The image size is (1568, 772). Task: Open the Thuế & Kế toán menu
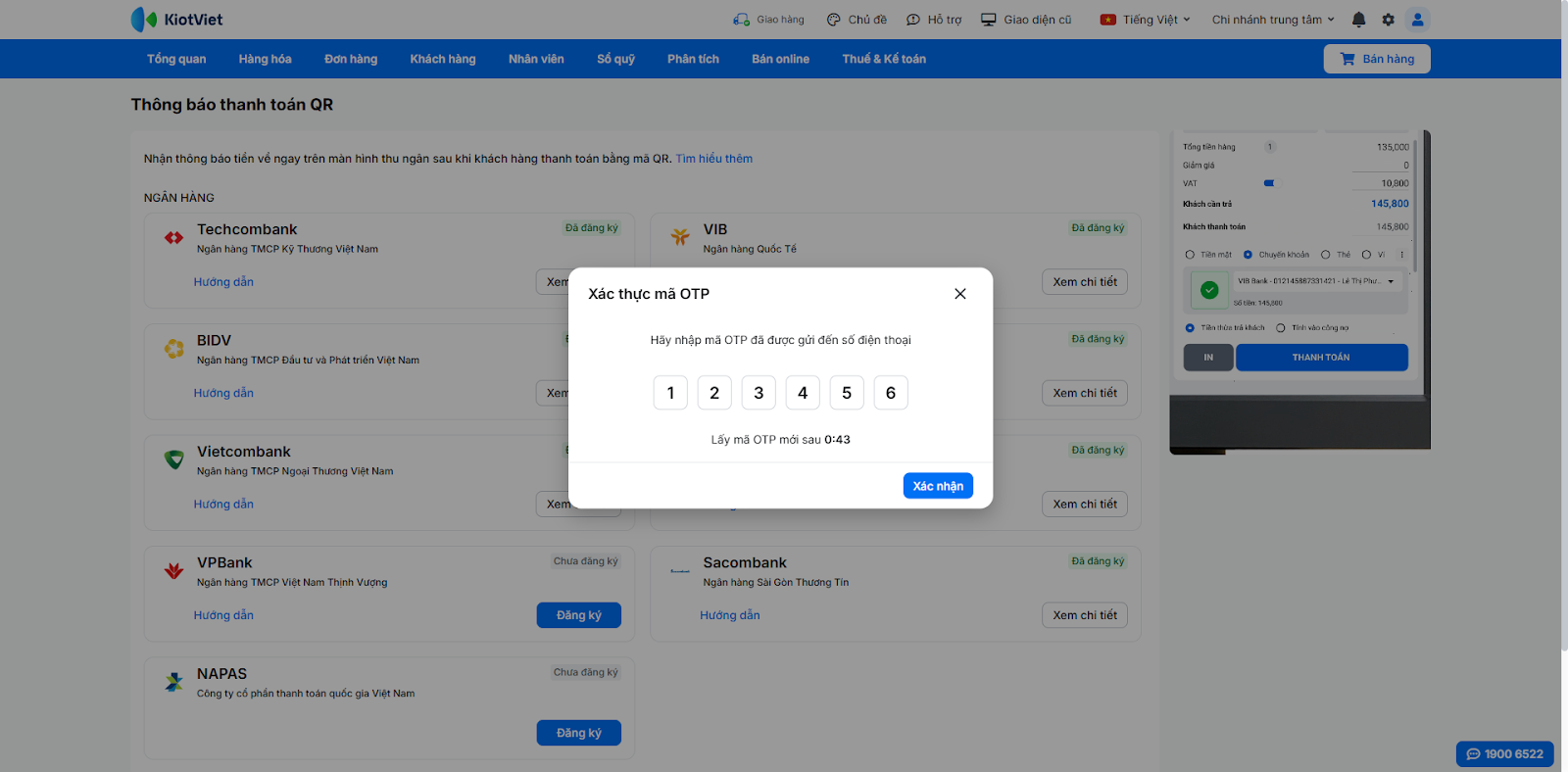(884, 59)
